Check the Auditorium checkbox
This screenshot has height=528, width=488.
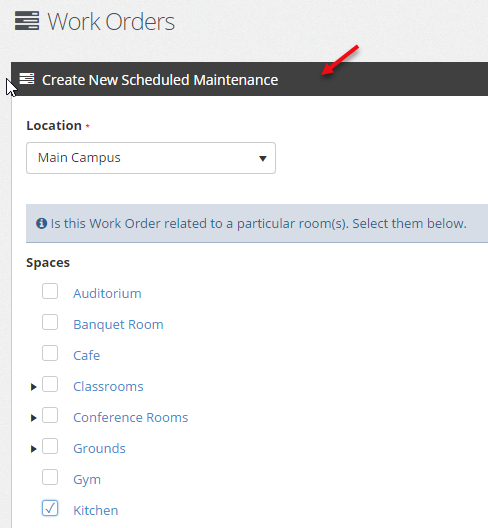50,291
